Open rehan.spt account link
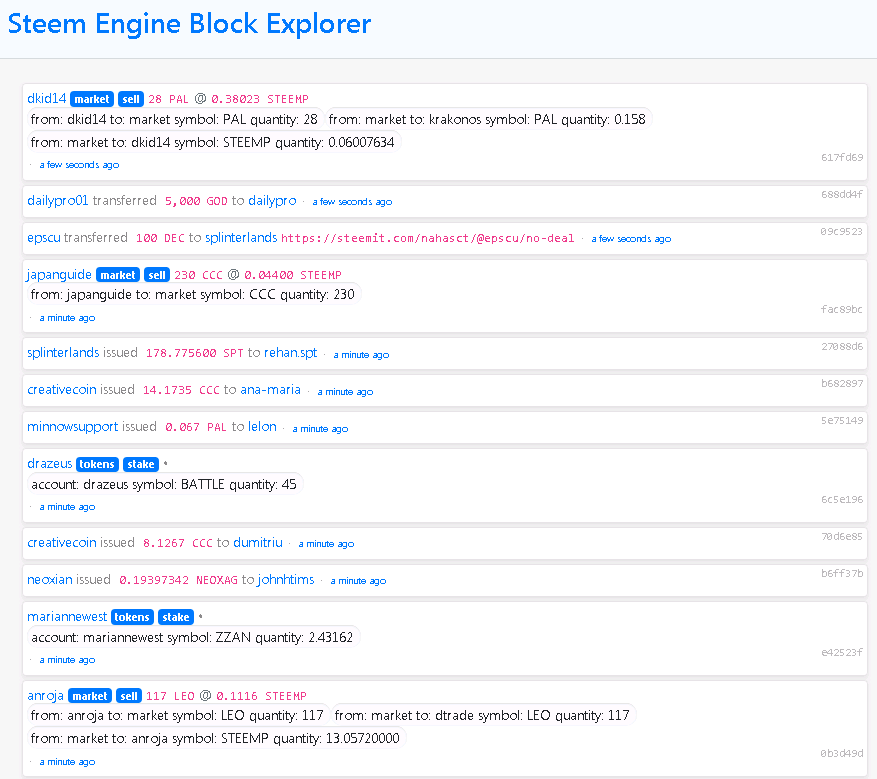 [x=290, y=353]
